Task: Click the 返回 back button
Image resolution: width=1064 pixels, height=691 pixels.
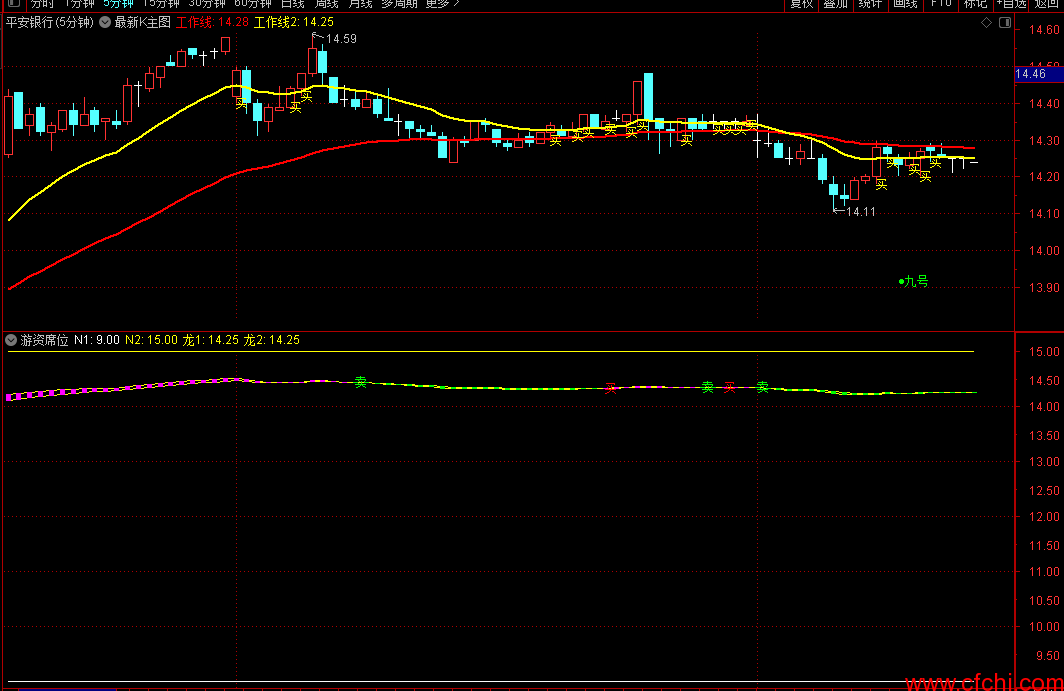Action: pyautogui.click(x=1046, y=3)
